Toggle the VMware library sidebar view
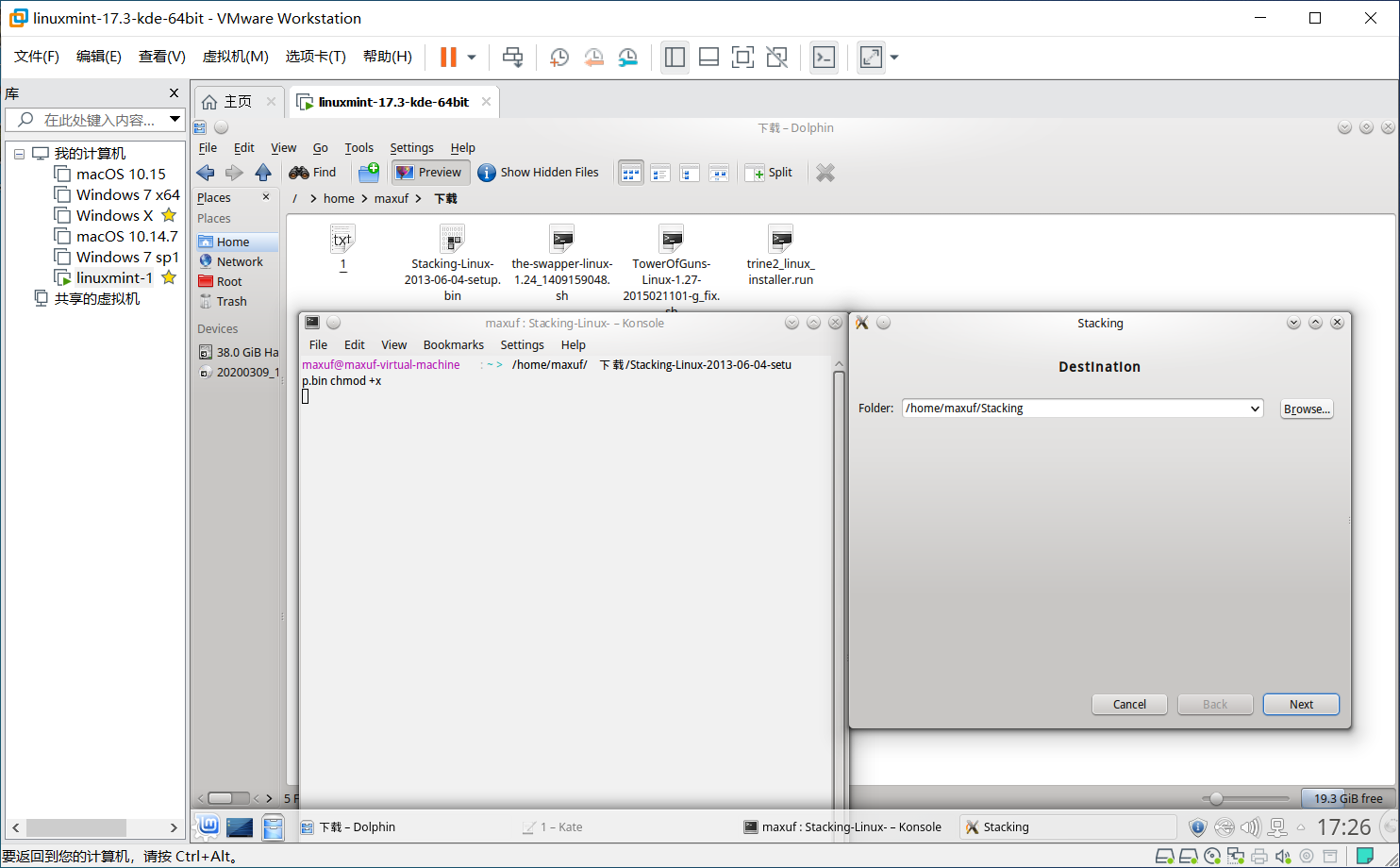The height and width of the screenshot is (868, 1400). (675, 58)
